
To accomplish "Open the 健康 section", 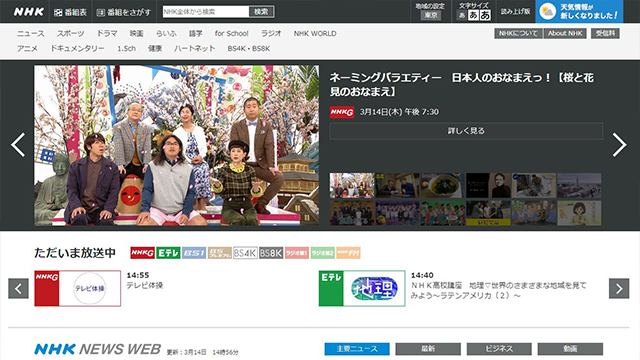I will (x=155, y=49).
